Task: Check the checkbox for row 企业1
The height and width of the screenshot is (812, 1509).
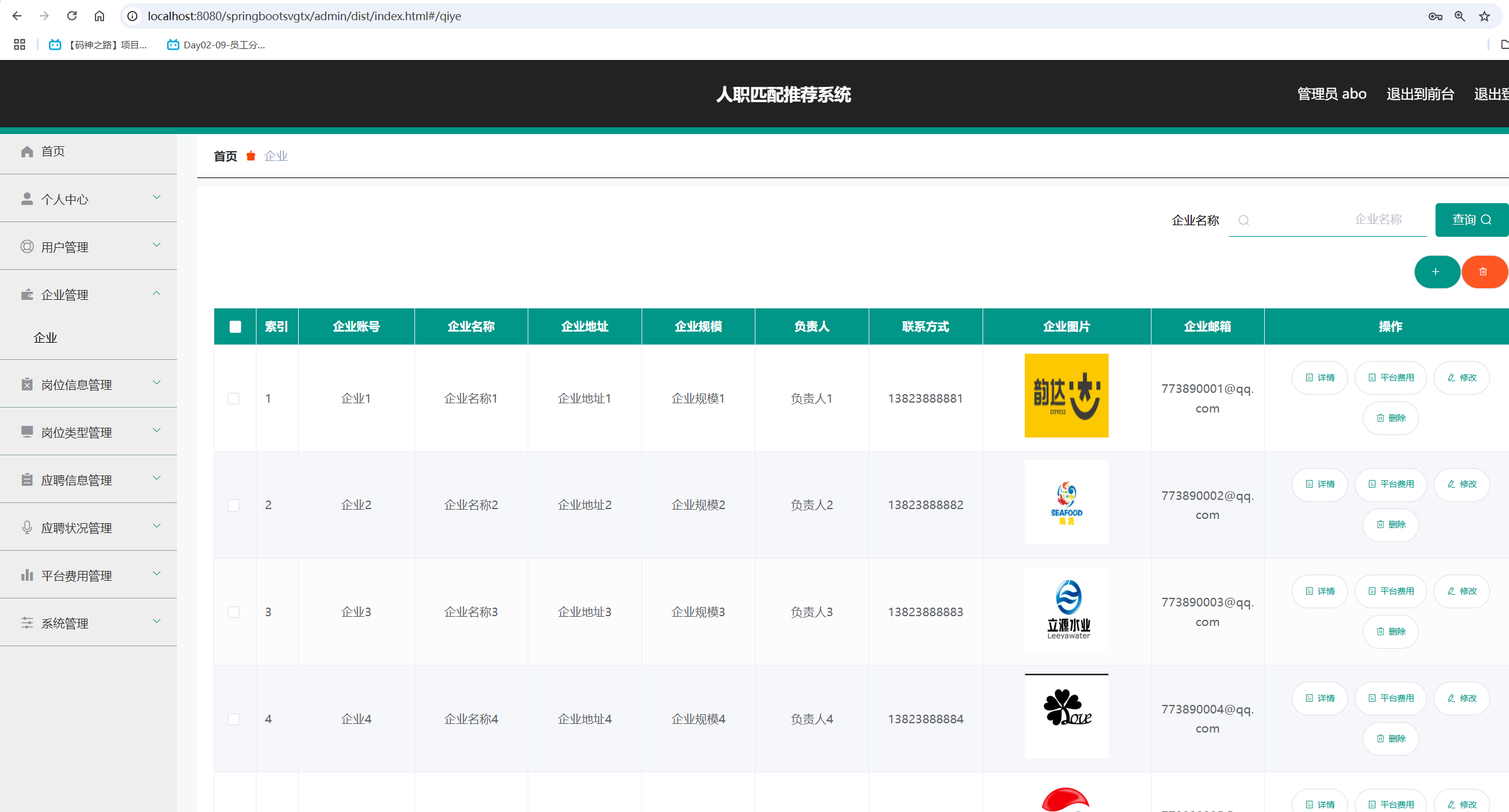Action: pos(233,399)
